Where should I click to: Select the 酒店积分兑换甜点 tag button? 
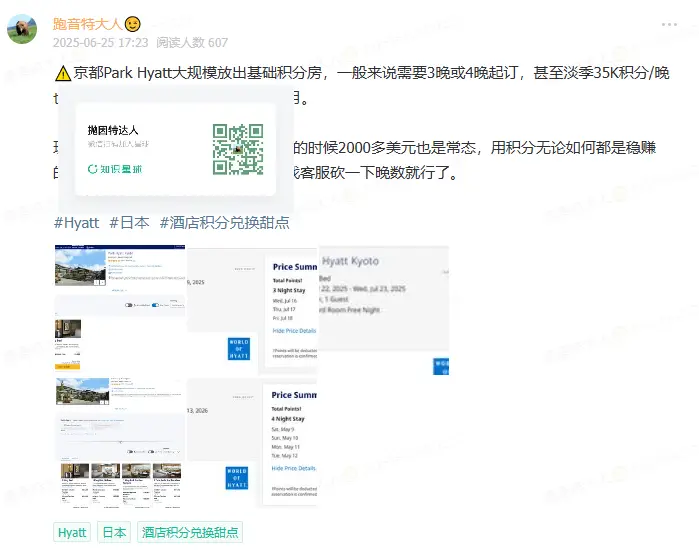point(190,532)
